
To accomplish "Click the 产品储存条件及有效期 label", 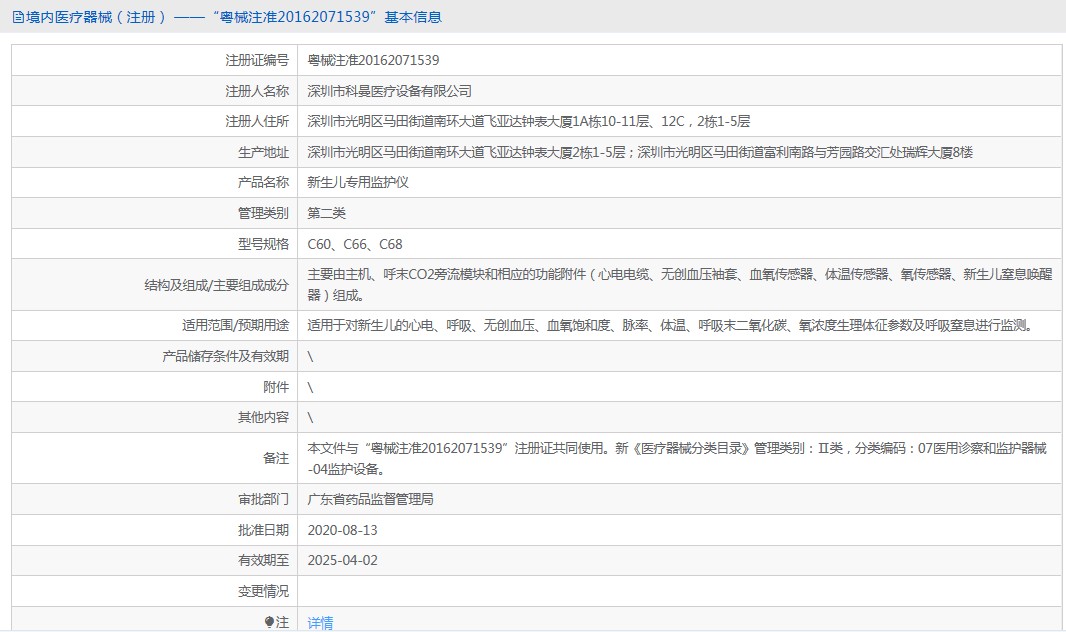I will point(226,356).
